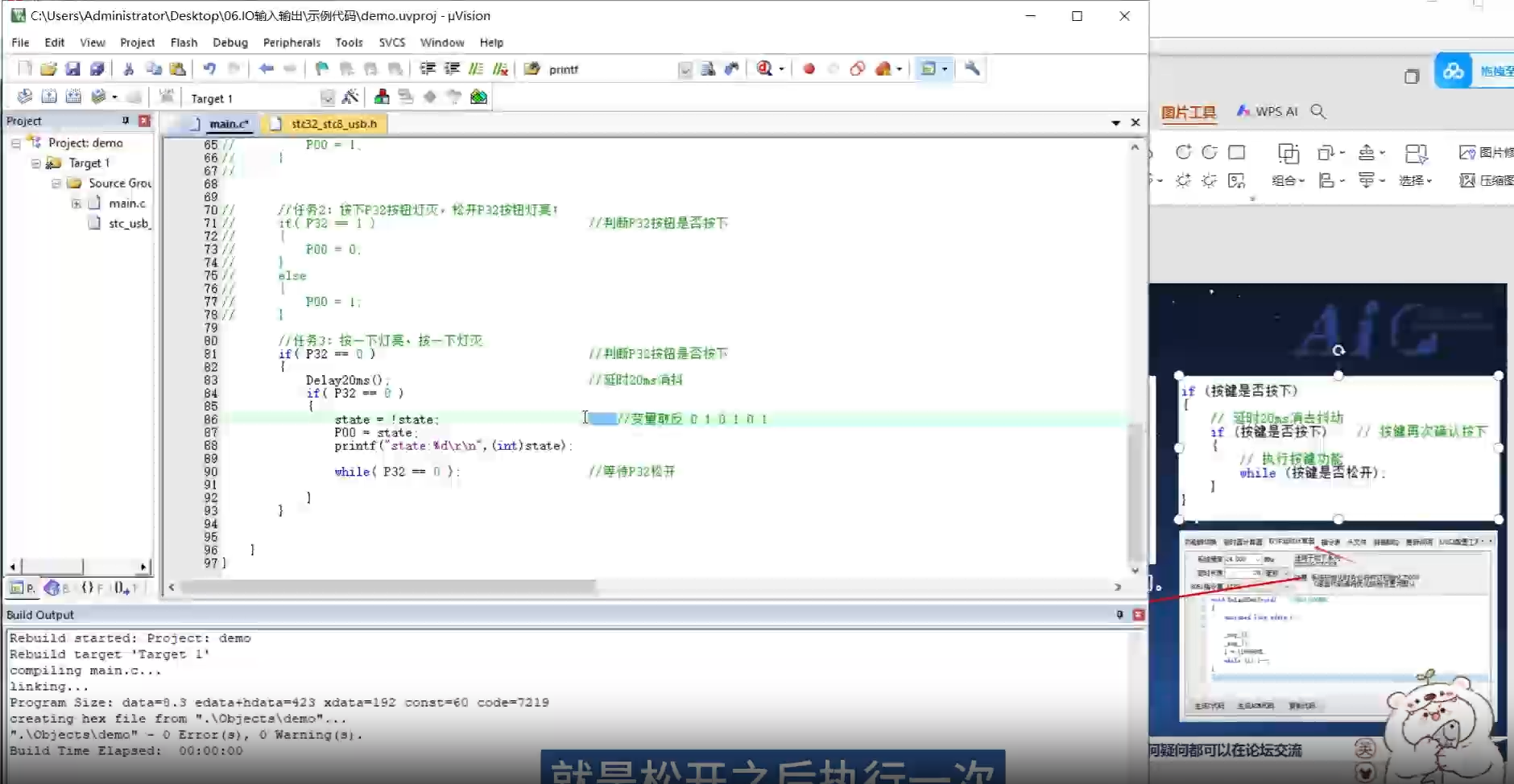Image resolution: width=1514 pixels, height=784 pixels.
Task: Click the Rebuild all target files icon
Action: [x=73, y=97]
